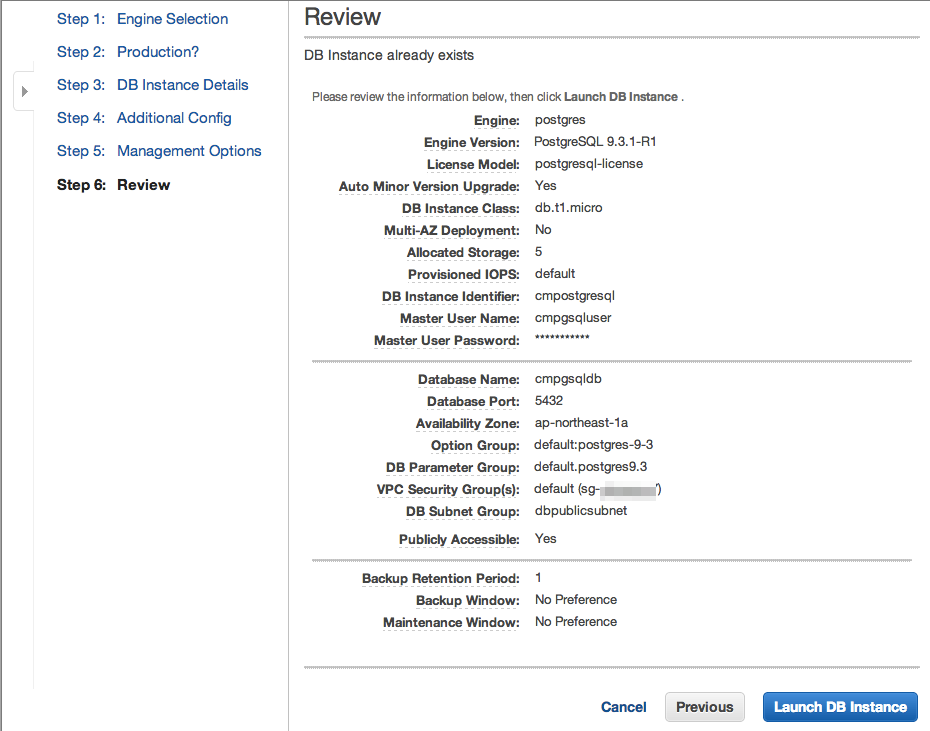
Task: Go back to Step 1: Engine Selection
Action: tap(173, 18)
